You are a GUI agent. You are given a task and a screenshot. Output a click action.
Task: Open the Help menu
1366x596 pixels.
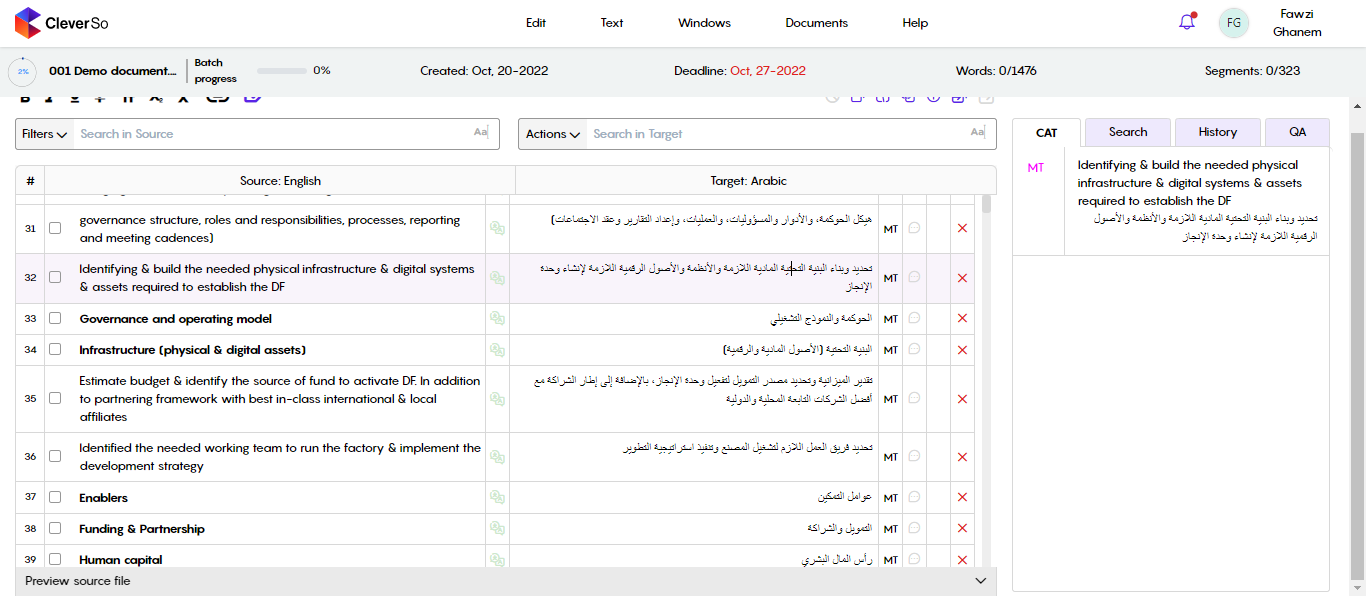pyautogui.click(x=915, y=23)
